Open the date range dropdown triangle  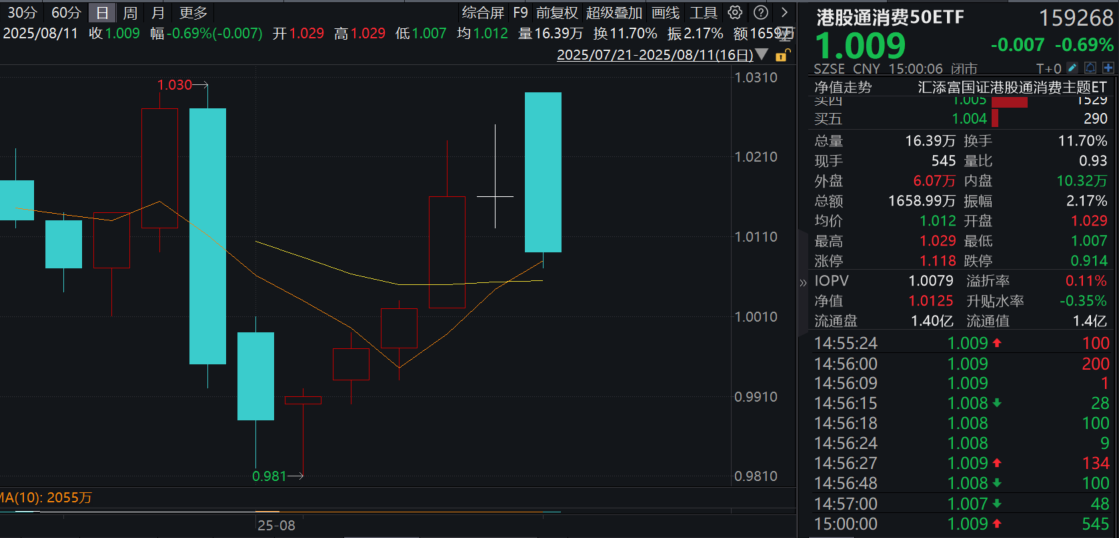pyautogui.click(x=762, y=55)
